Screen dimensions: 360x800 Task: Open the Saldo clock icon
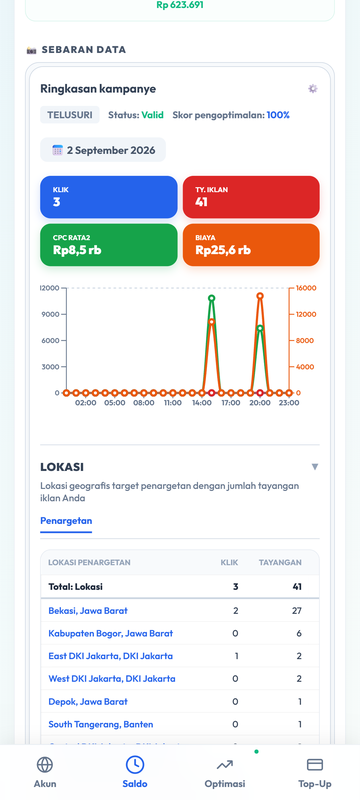(x=135, y=764)
